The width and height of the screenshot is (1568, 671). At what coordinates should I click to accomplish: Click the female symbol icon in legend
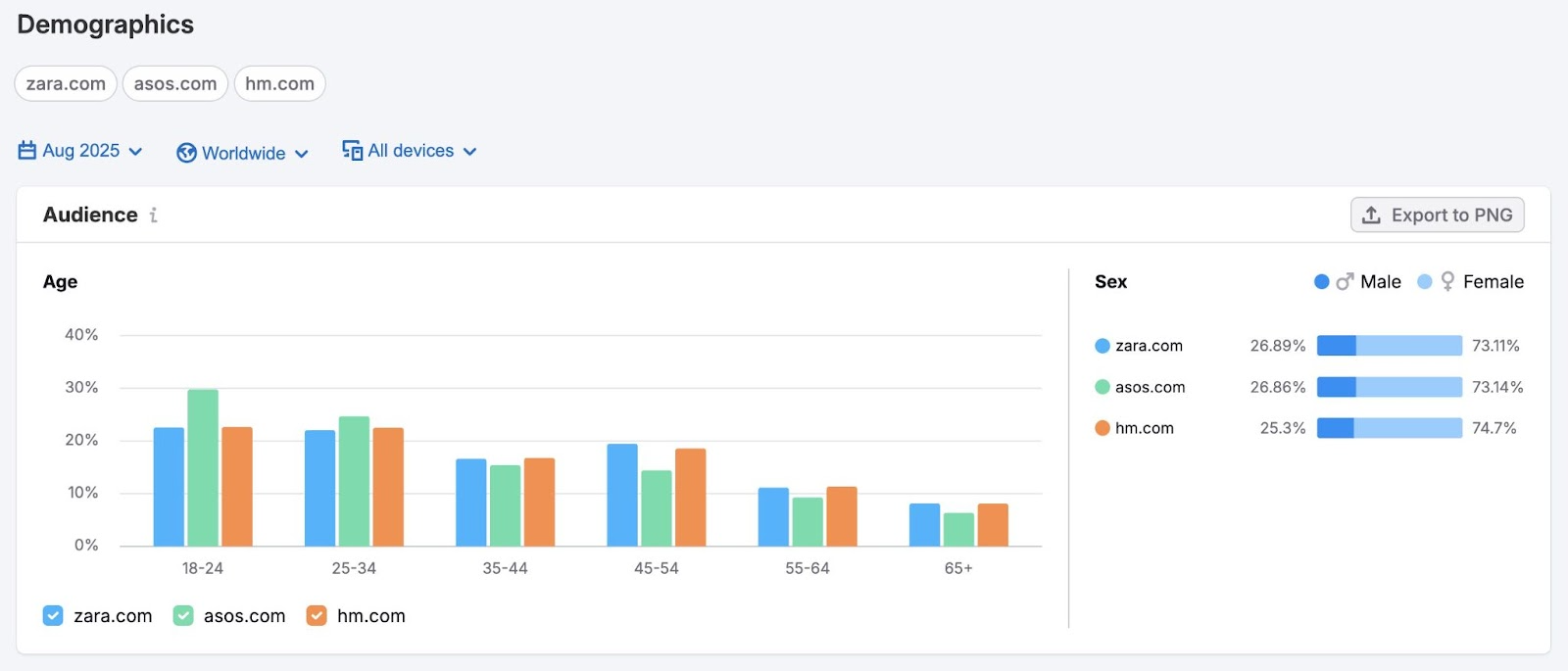(x=1447, y=282)
